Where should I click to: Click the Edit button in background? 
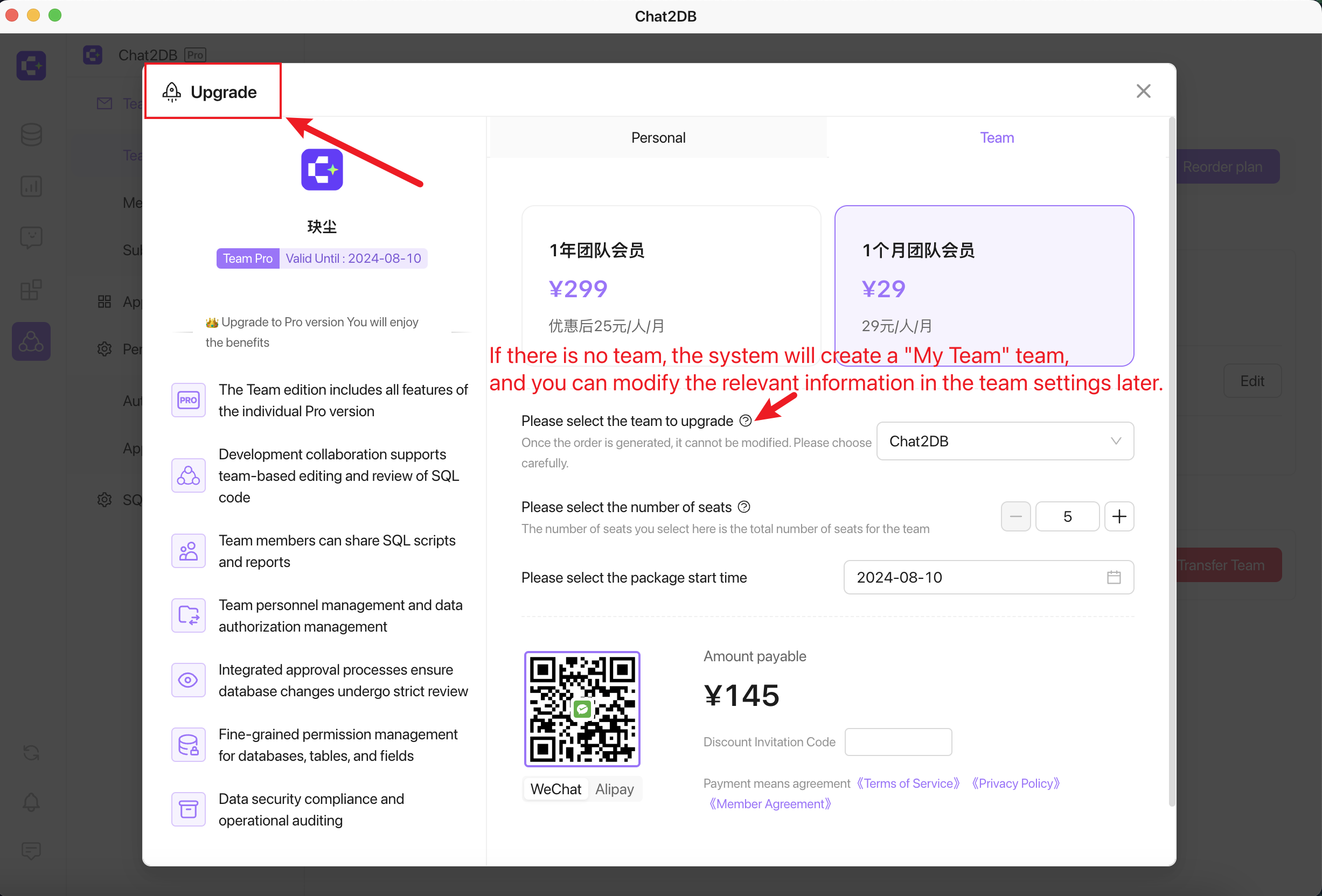pos(1252,381)
